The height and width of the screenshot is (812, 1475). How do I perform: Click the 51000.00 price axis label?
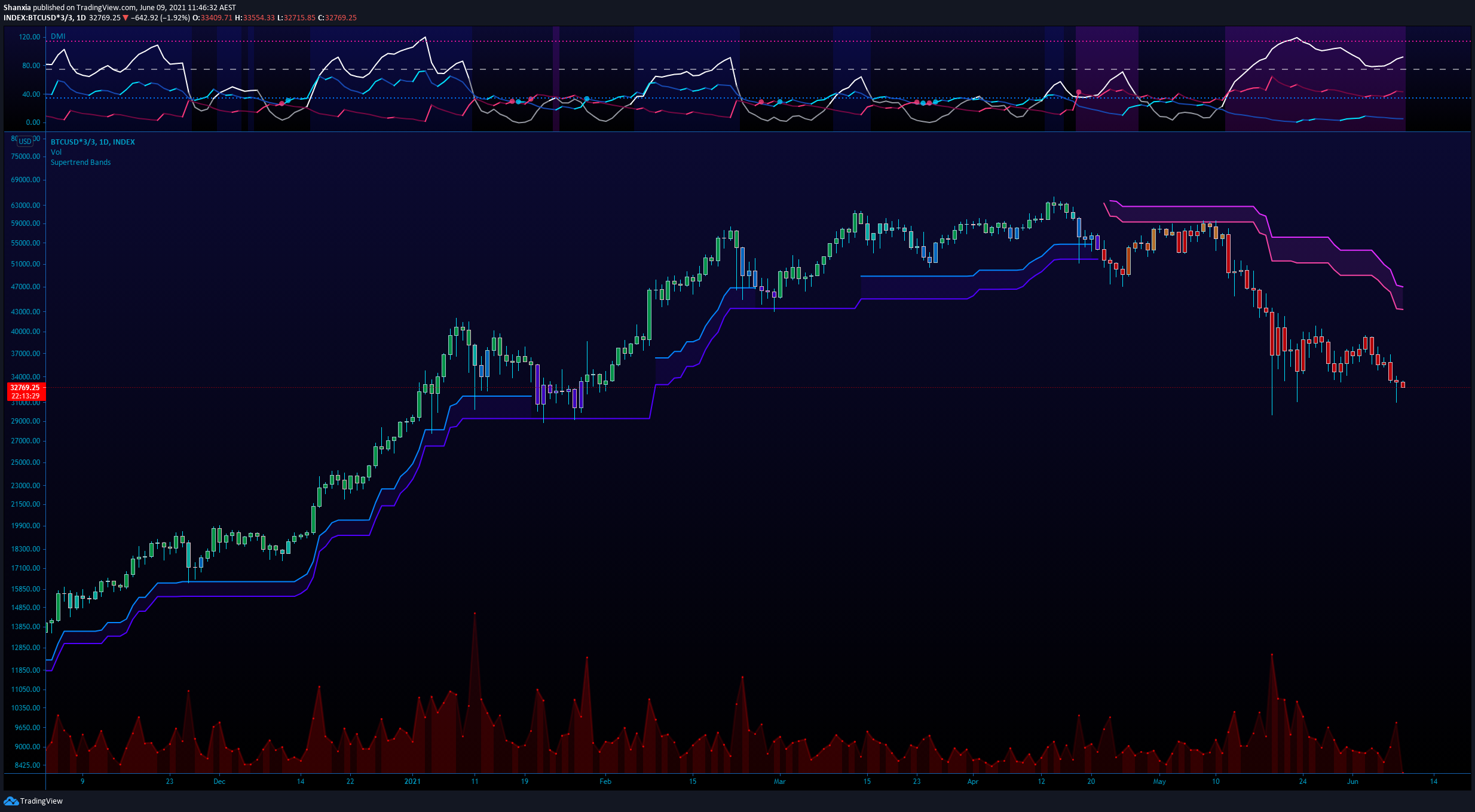pos(26,264)
